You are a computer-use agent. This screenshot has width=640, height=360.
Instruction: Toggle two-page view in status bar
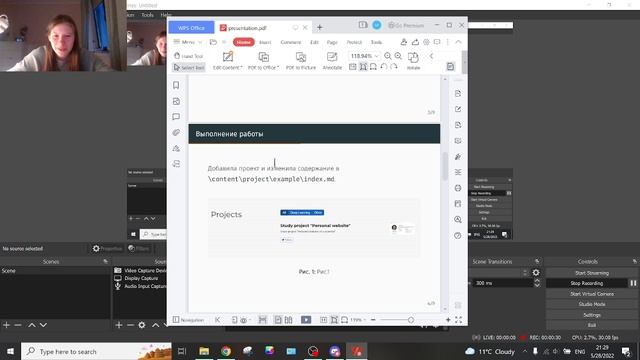click(x=289, y=320)
